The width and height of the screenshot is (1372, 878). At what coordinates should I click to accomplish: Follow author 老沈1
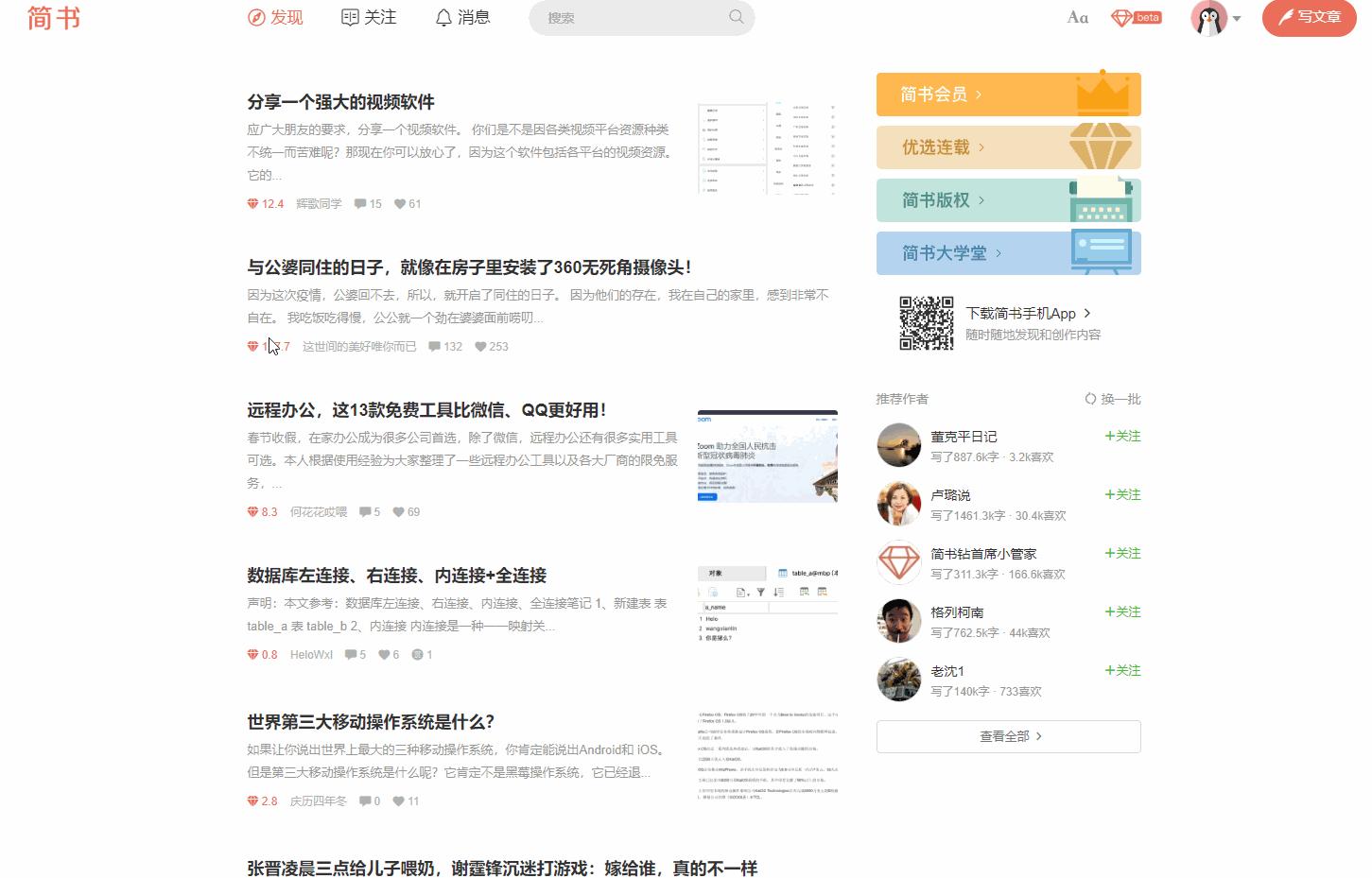(1121, 670)
